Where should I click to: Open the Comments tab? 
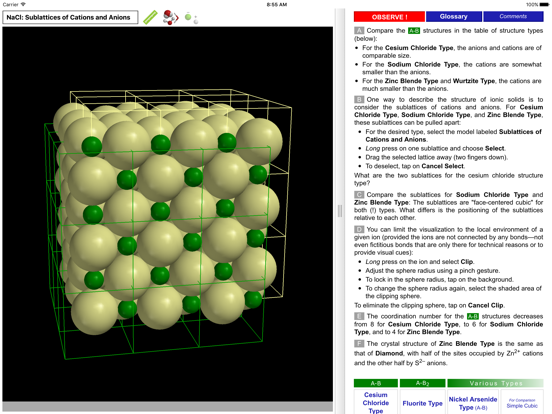(513, 17)
